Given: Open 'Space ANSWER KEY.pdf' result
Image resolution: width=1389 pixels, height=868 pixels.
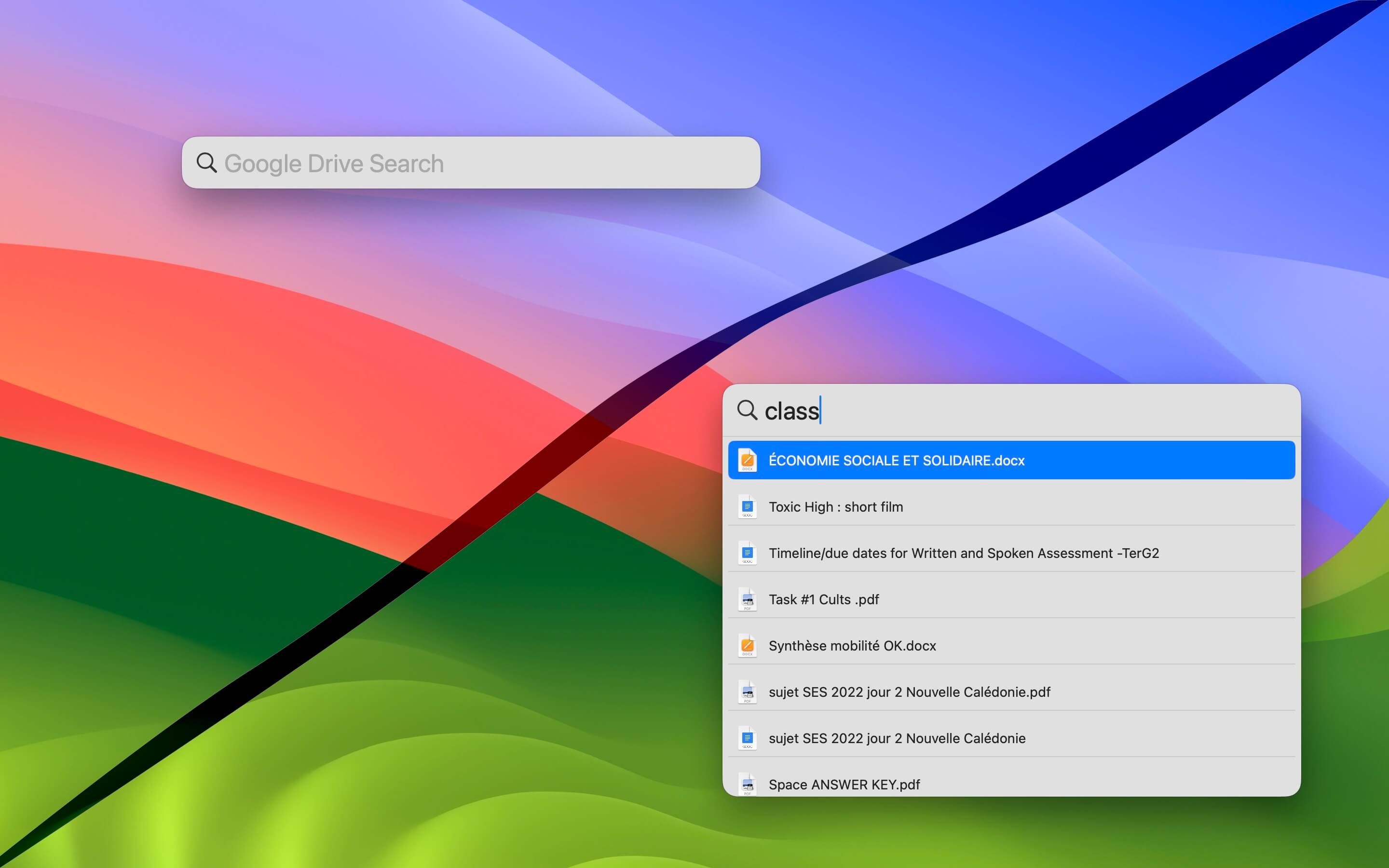Looking at the screenshot, I should (x=1011, y=782).
